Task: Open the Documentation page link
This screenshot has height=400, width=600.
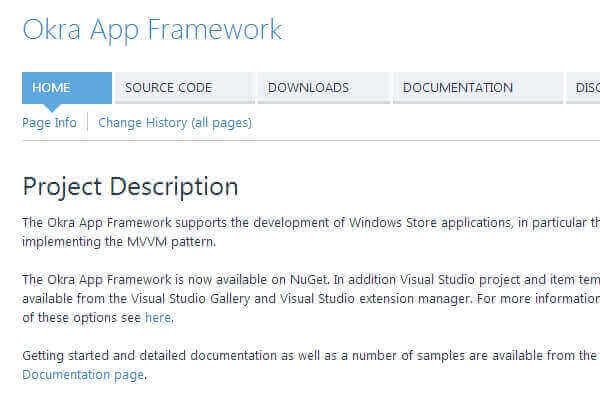Action: pyautogui.click(x=83, y=375)
